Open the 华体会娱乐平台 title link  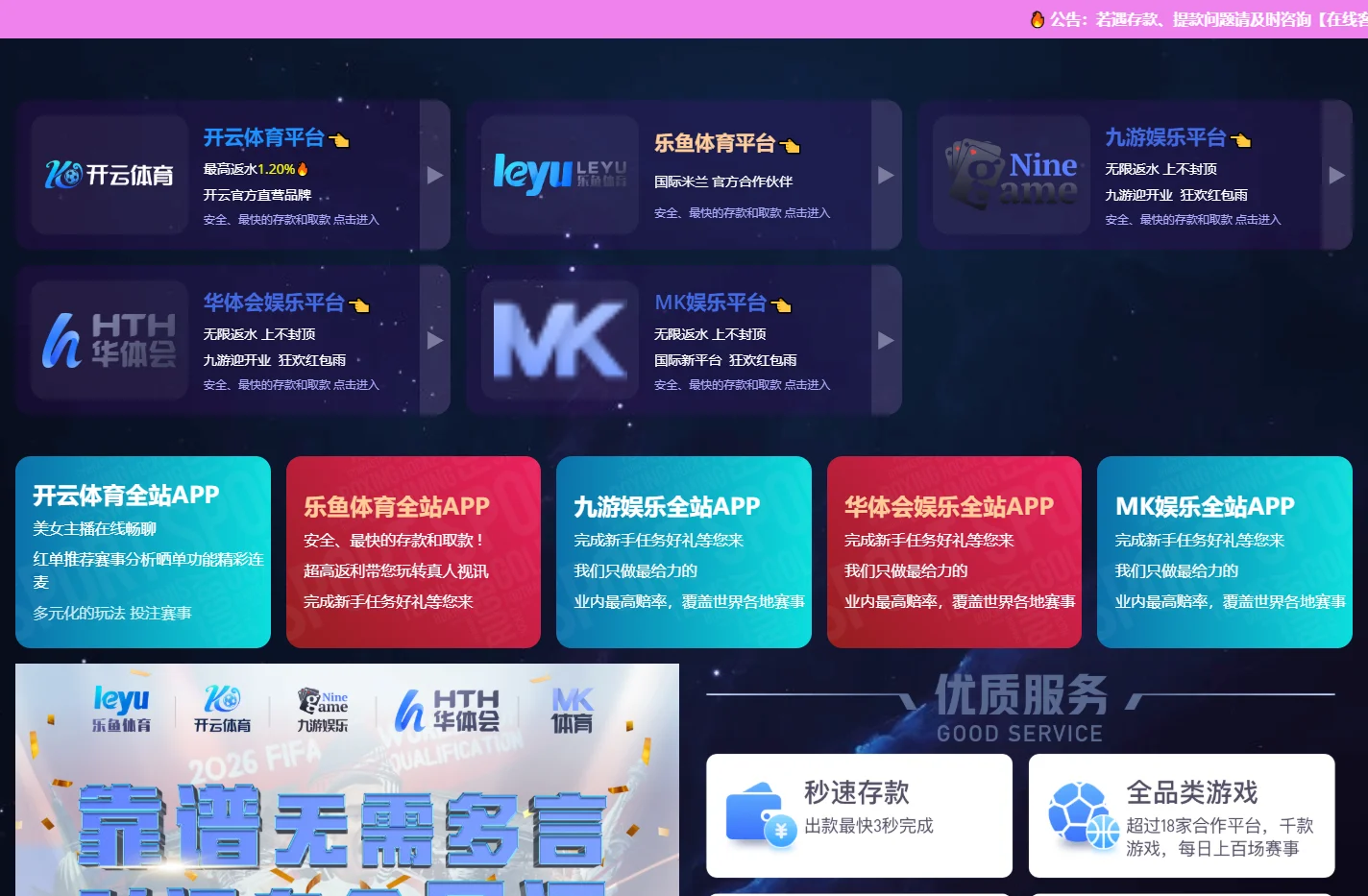[274, 303]
